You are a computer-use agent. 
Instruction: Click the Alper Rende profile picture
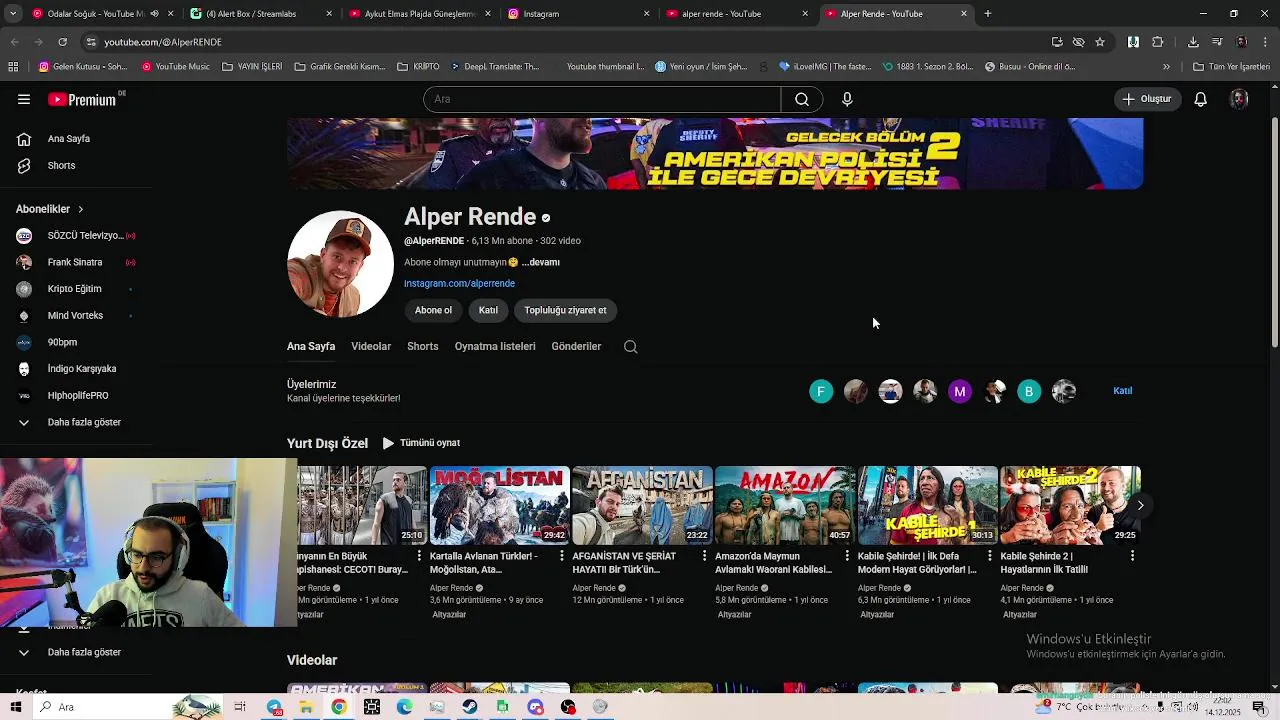pyautogui.click(x=340, y=263)
